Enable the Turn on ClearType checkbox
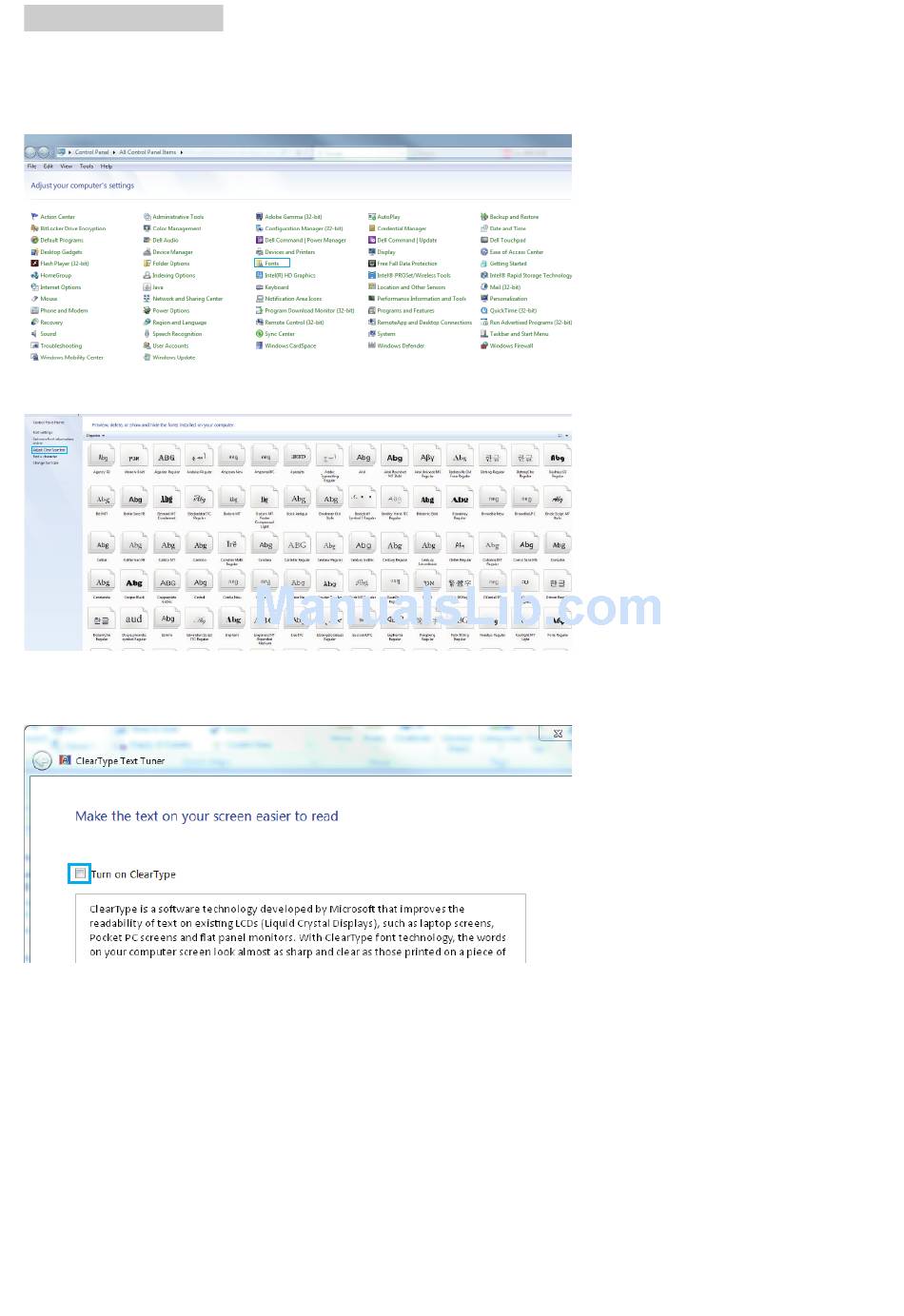Screen dimensions: 904x1316 click(80, 874)
